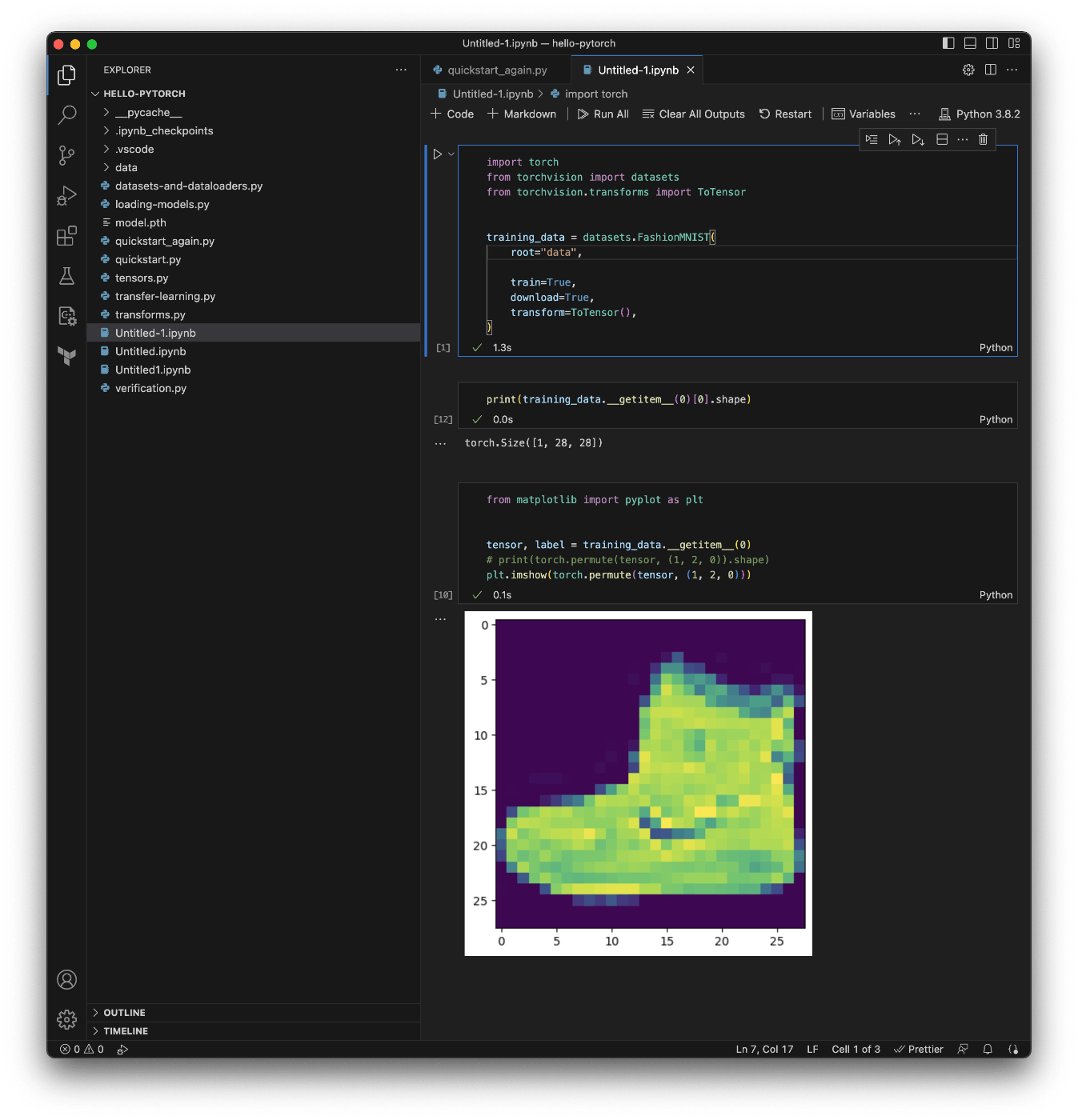Add a new Markdown cell
This screenshot has width=1078, height=1120.
pos(522,114)
